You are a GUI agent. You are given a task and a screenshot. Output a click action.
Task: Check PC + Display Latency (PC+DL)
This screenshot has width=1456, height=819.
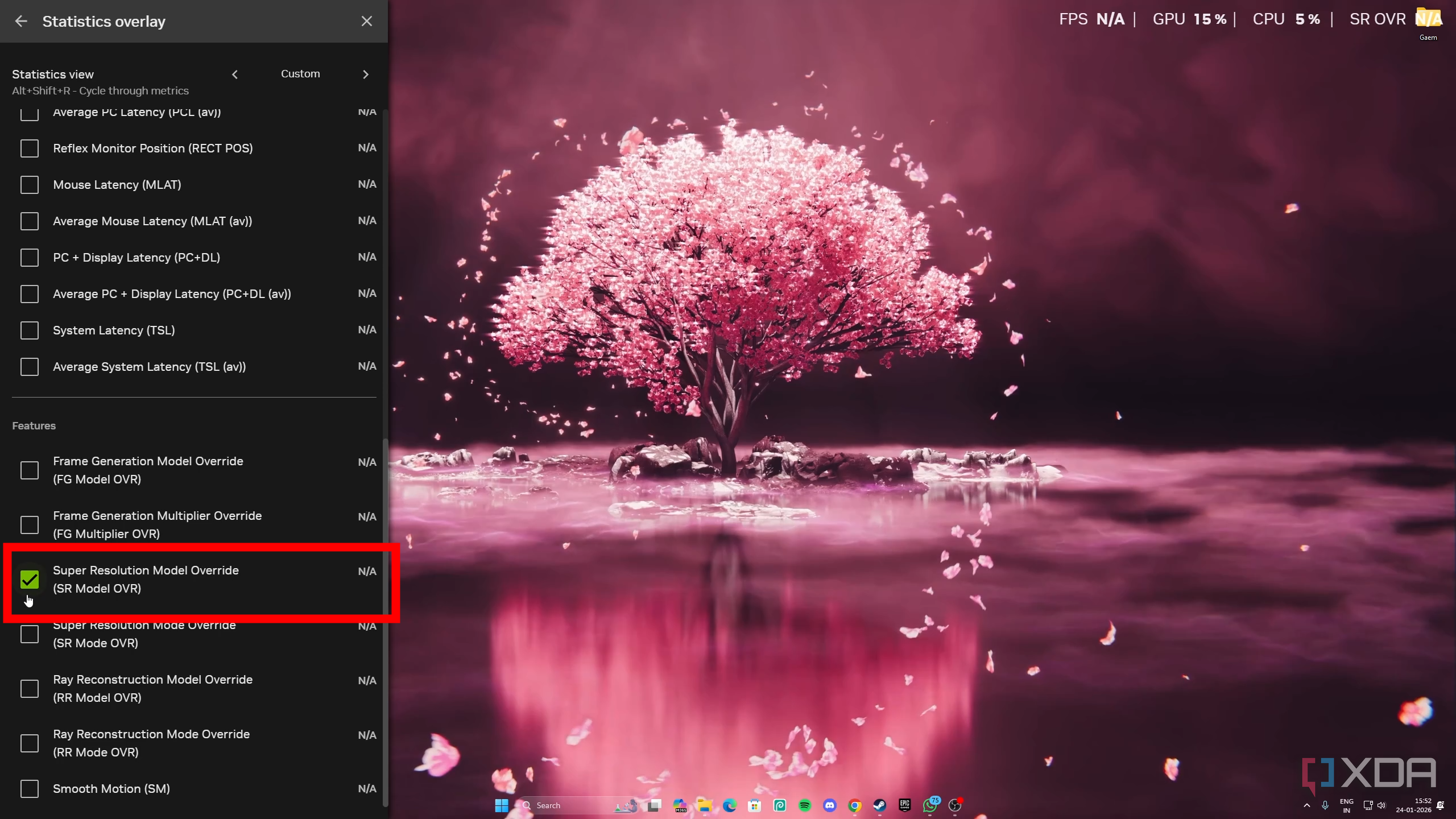click(30, 258)
